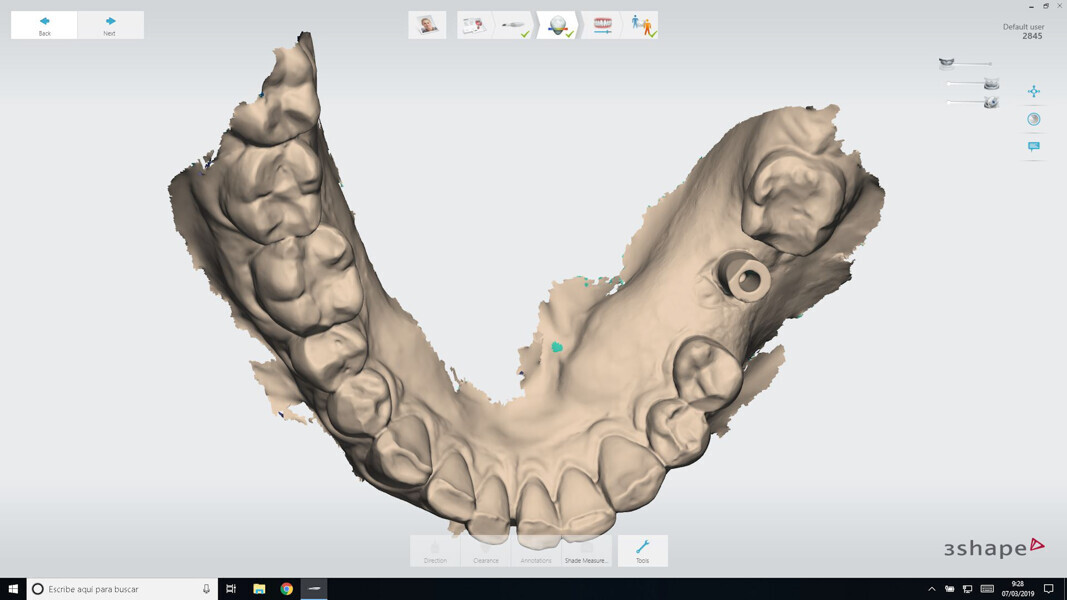Go to the scanner wand workflow step
Viewport: 1067px width, 600px height.
tap(514, 25)
